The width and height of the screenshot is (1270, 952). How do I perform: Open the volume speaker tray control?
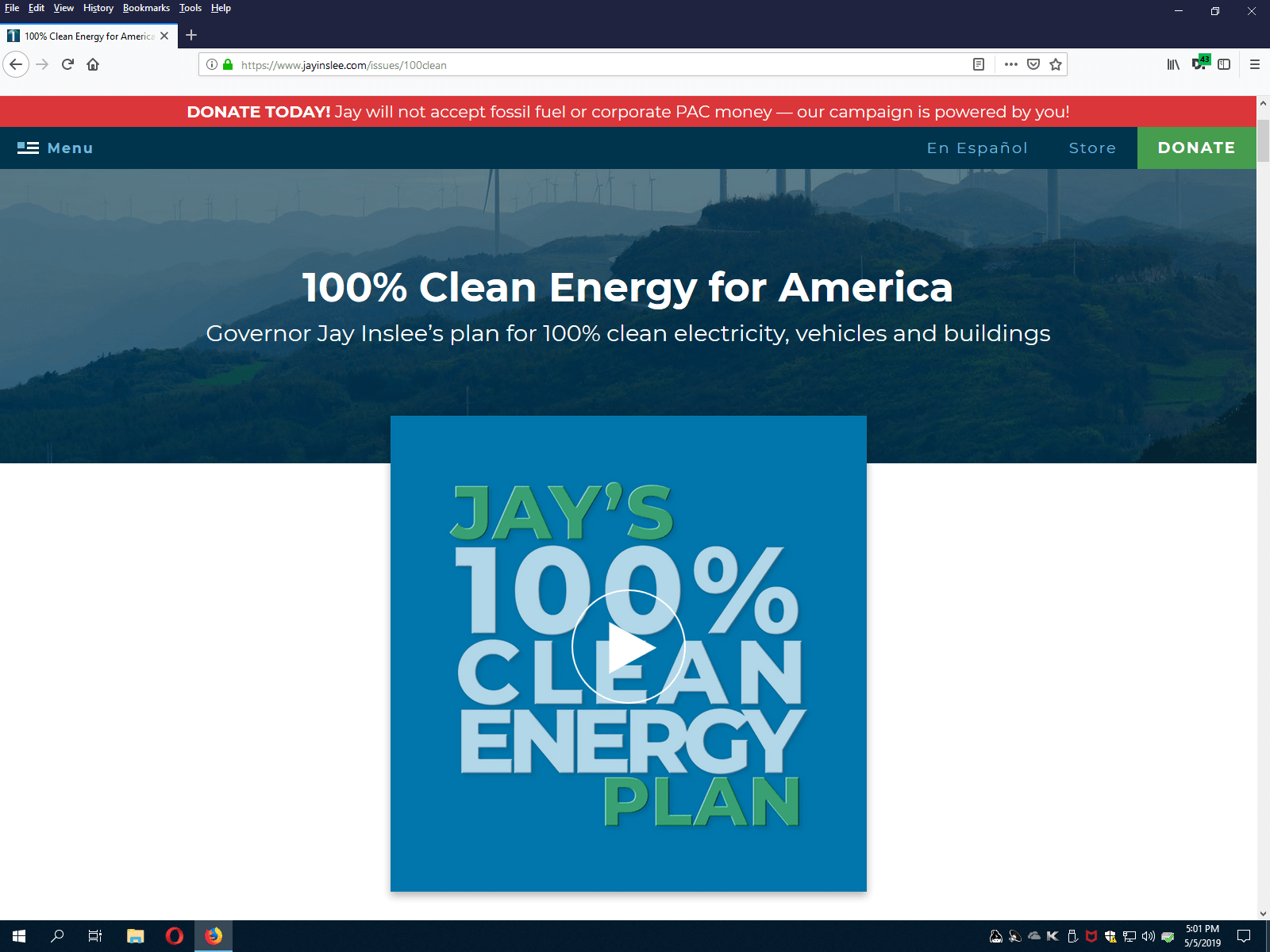[x=1149, y=936]
